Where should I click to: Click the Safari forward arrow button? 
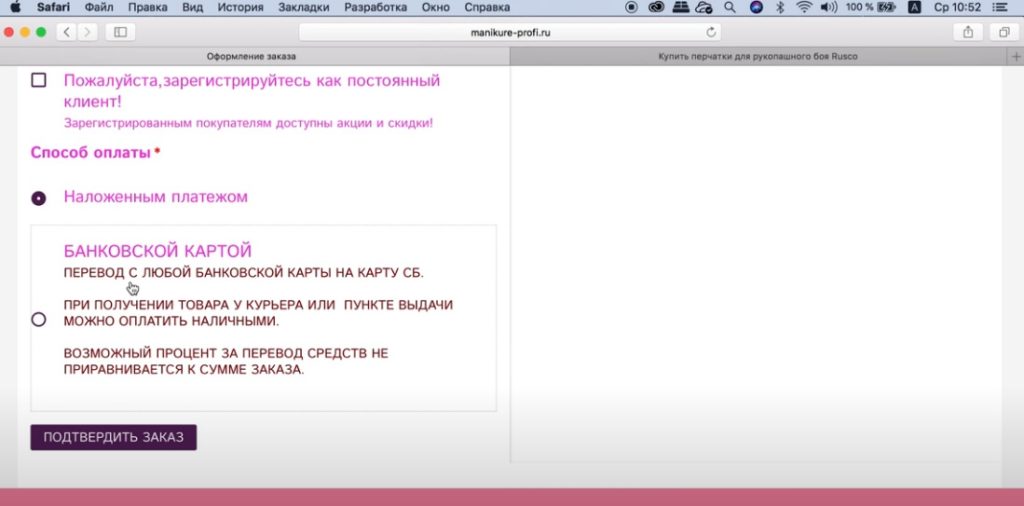tap(87, 32)
